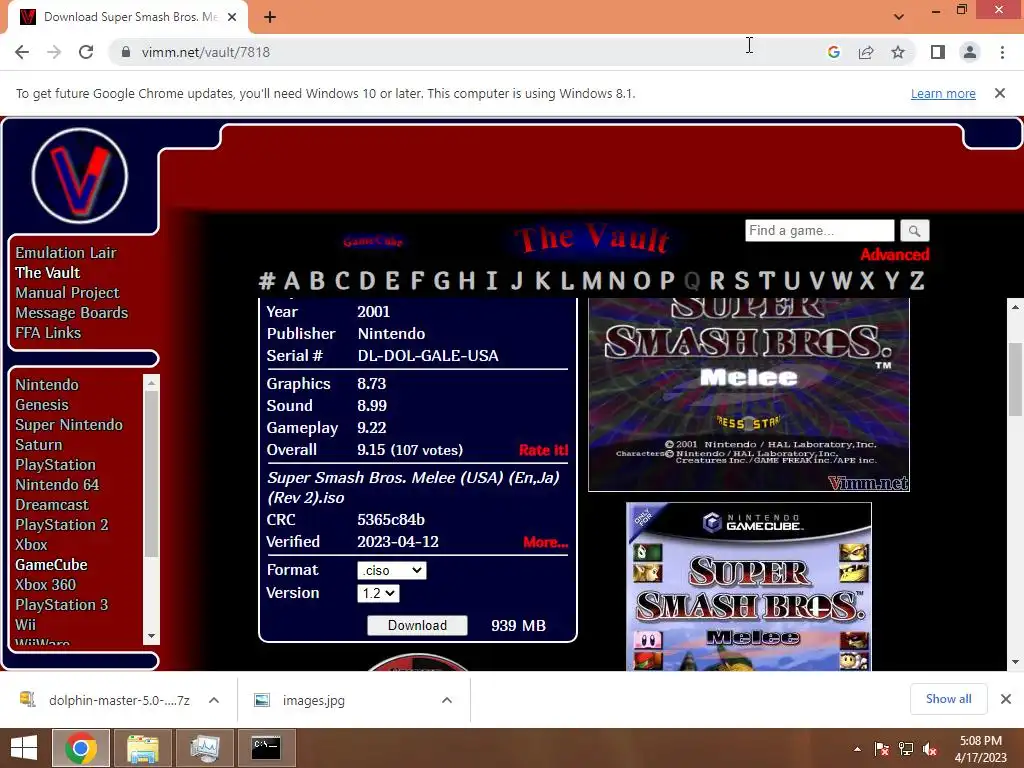The width and height of the screenshot is (1024, 768).
Task: Select the Xbox 360 system link
Action: [46, 584]
